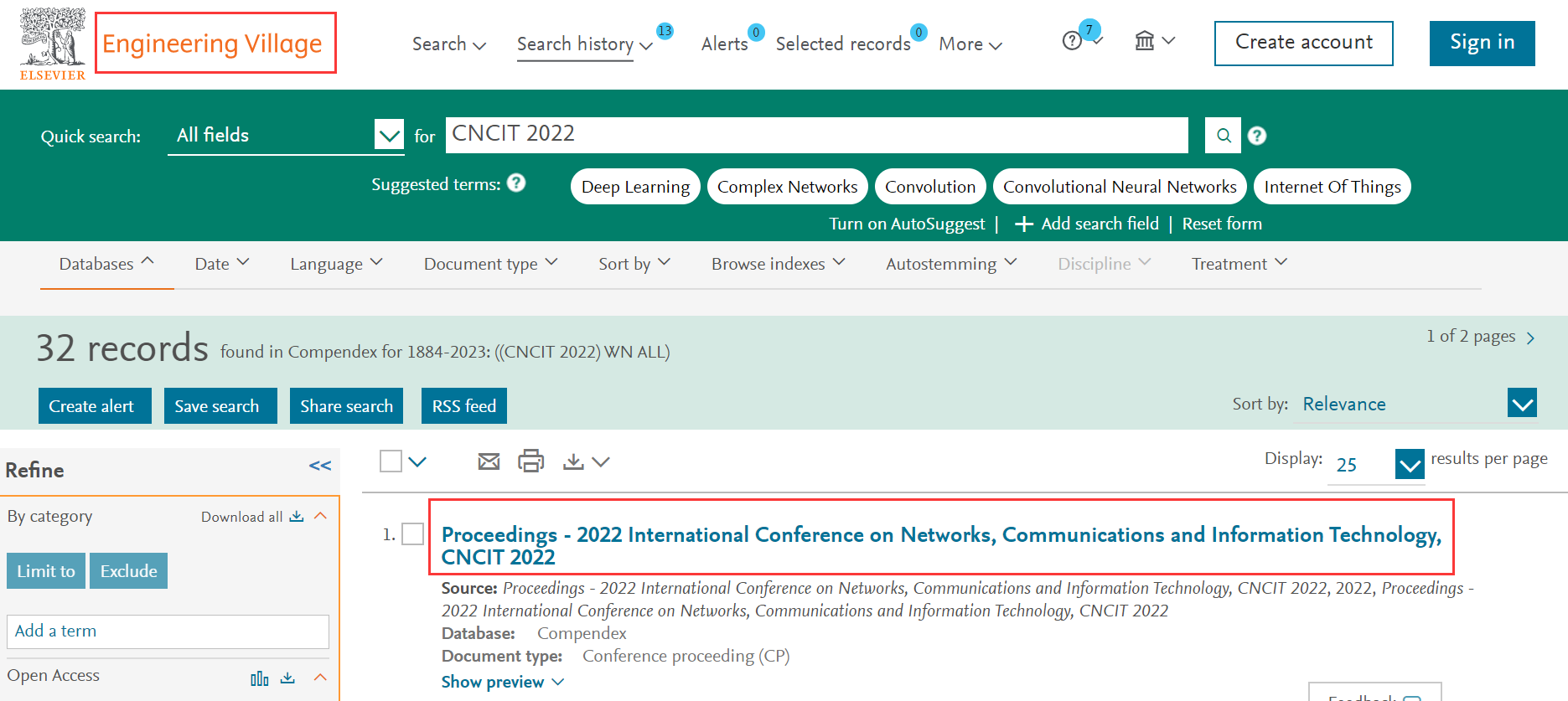Show Open Access bar chart icon
Image resolution: width=1568 pixels, height=701 pixels.
[x=260, y=678]
